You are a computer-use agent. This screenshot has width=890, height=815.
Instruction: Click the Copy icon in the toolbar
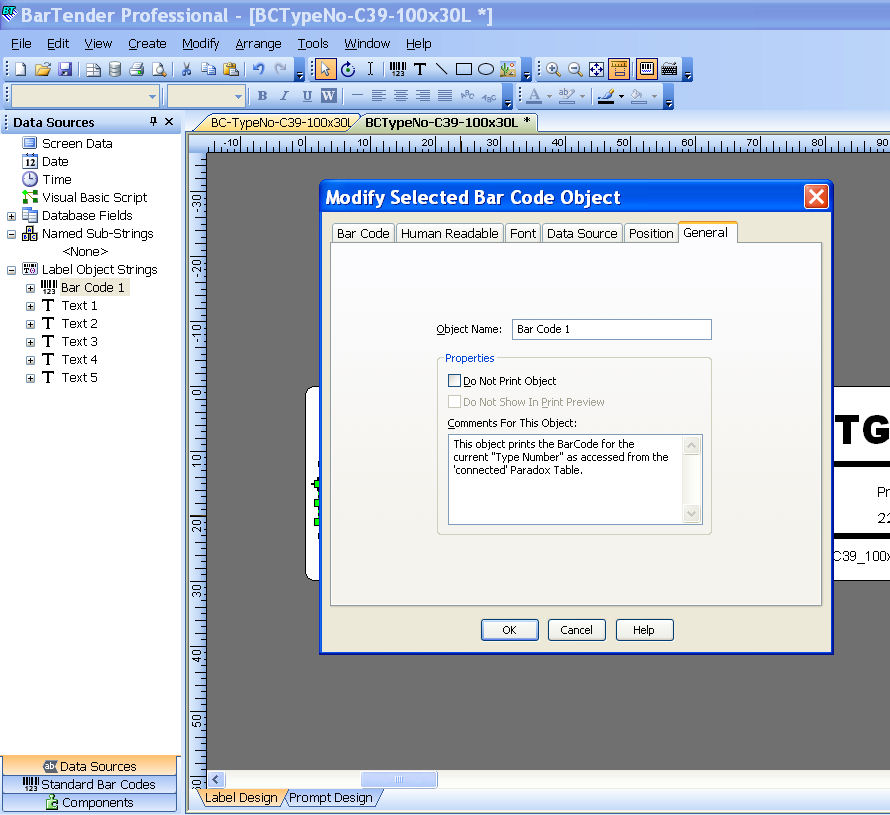pos(208,69)
